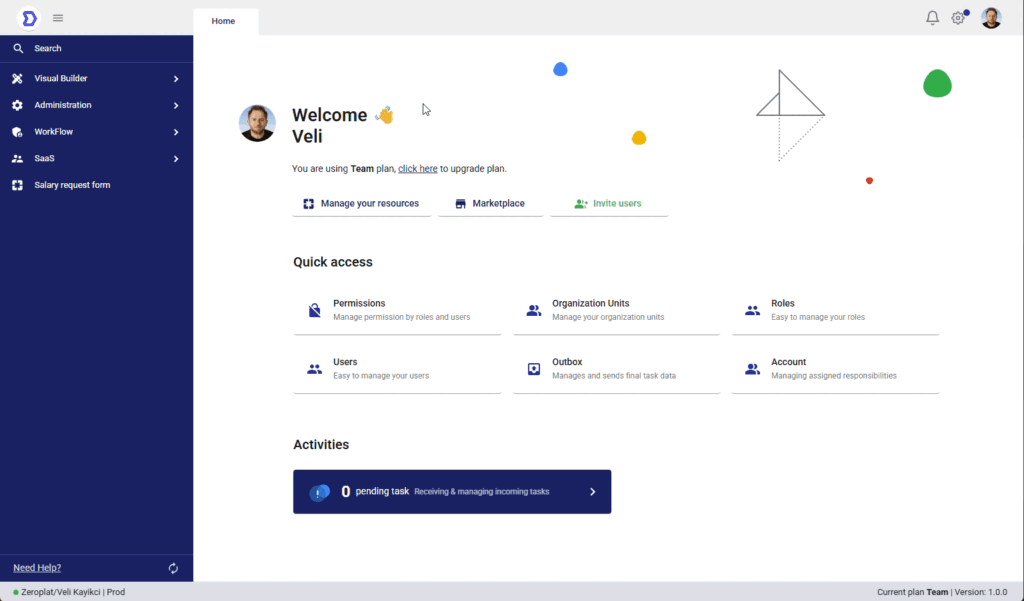Viewport: 1024px width, 601px height.
Task: Click the Manage your resources button
Action: pos(361,204)
